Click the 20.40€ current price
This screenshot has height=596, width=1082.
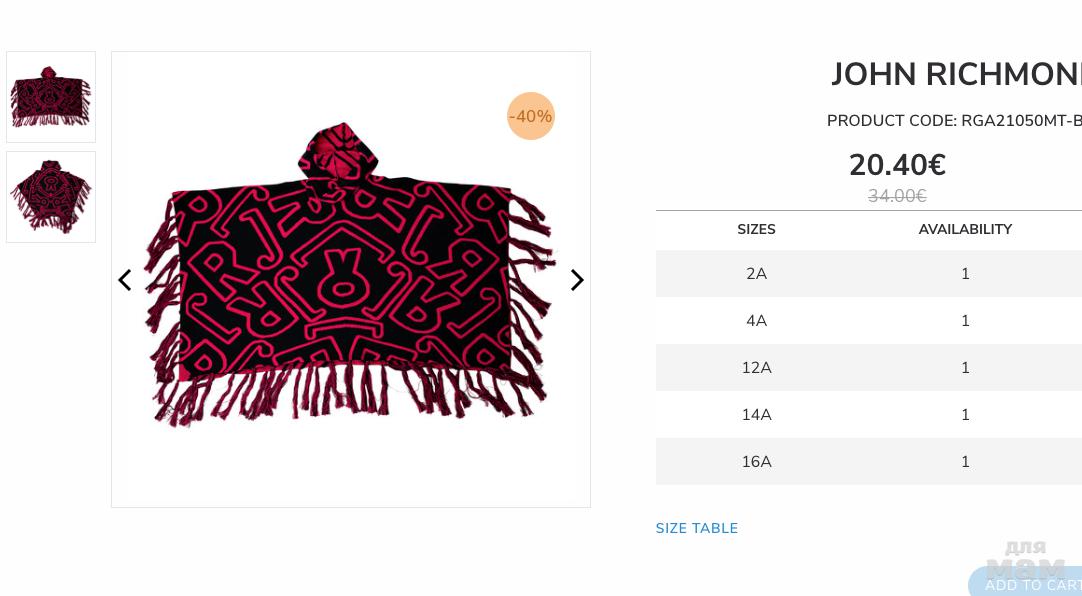897,165
